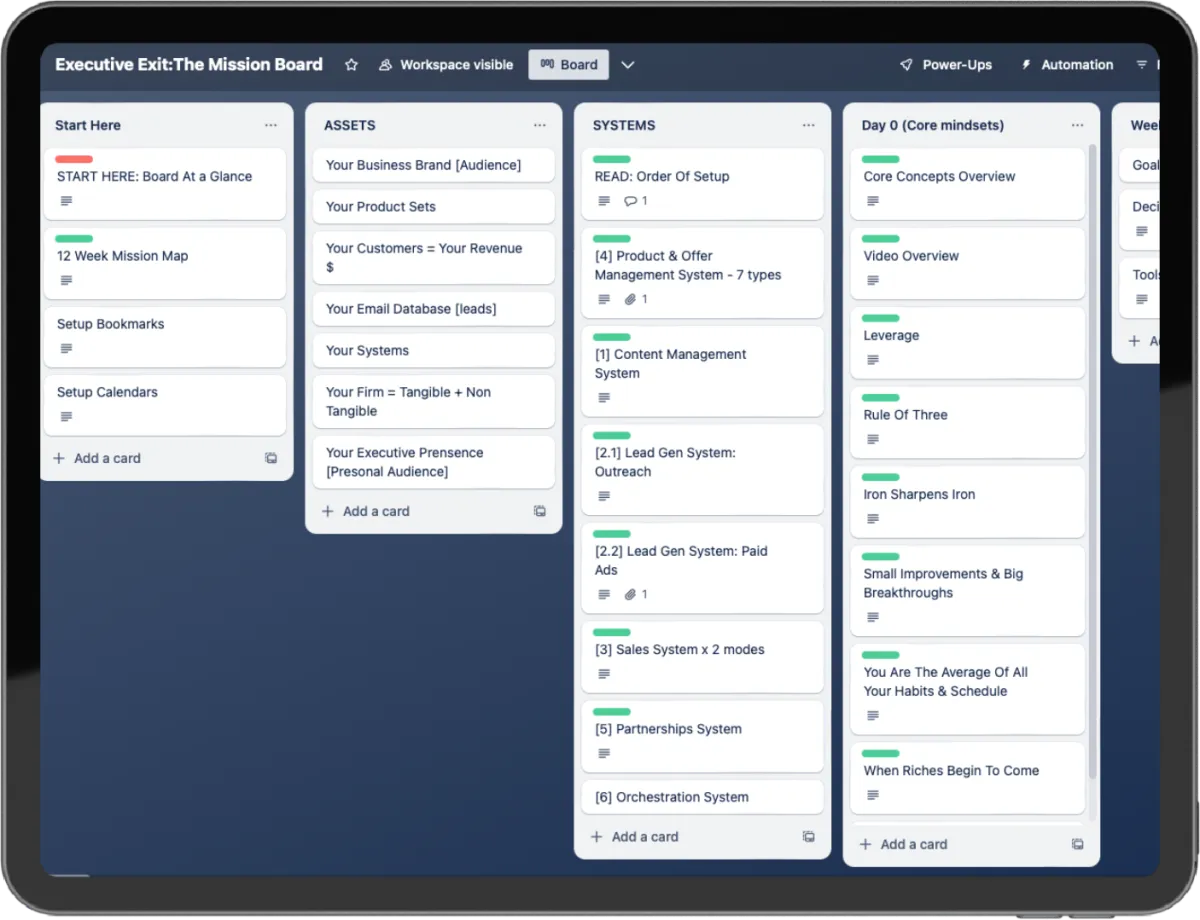Open START HERE: Board At a Glance card

(x=165, y=184)
